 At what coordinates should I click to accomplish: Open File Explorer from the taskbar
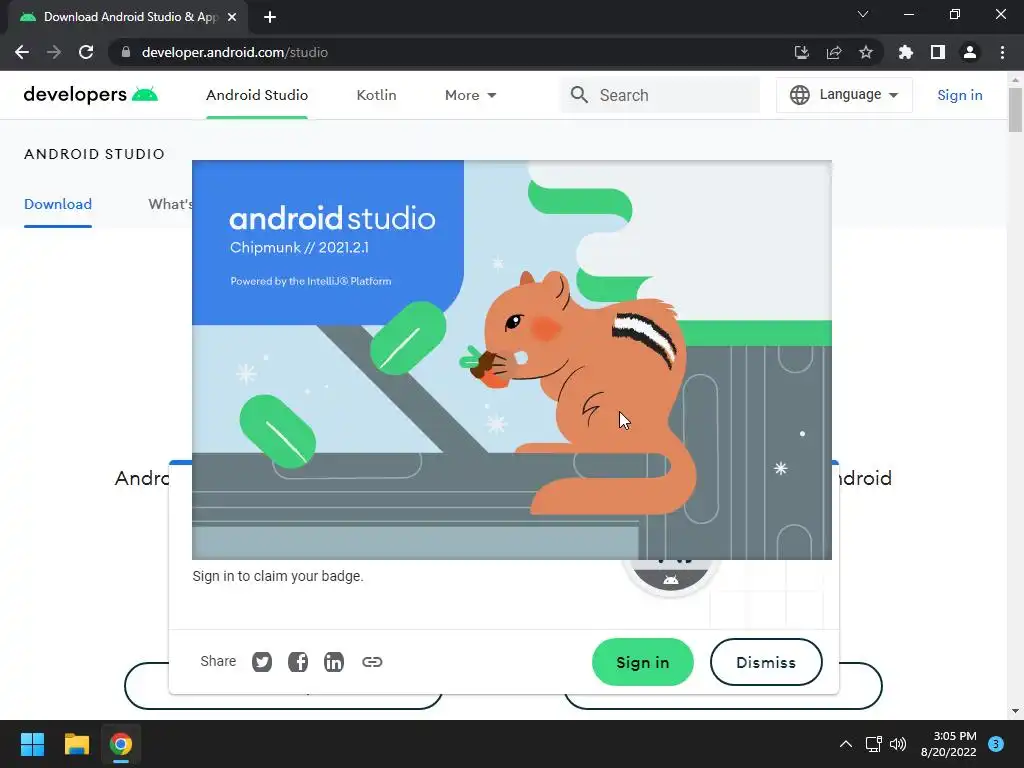pos(76,744)
